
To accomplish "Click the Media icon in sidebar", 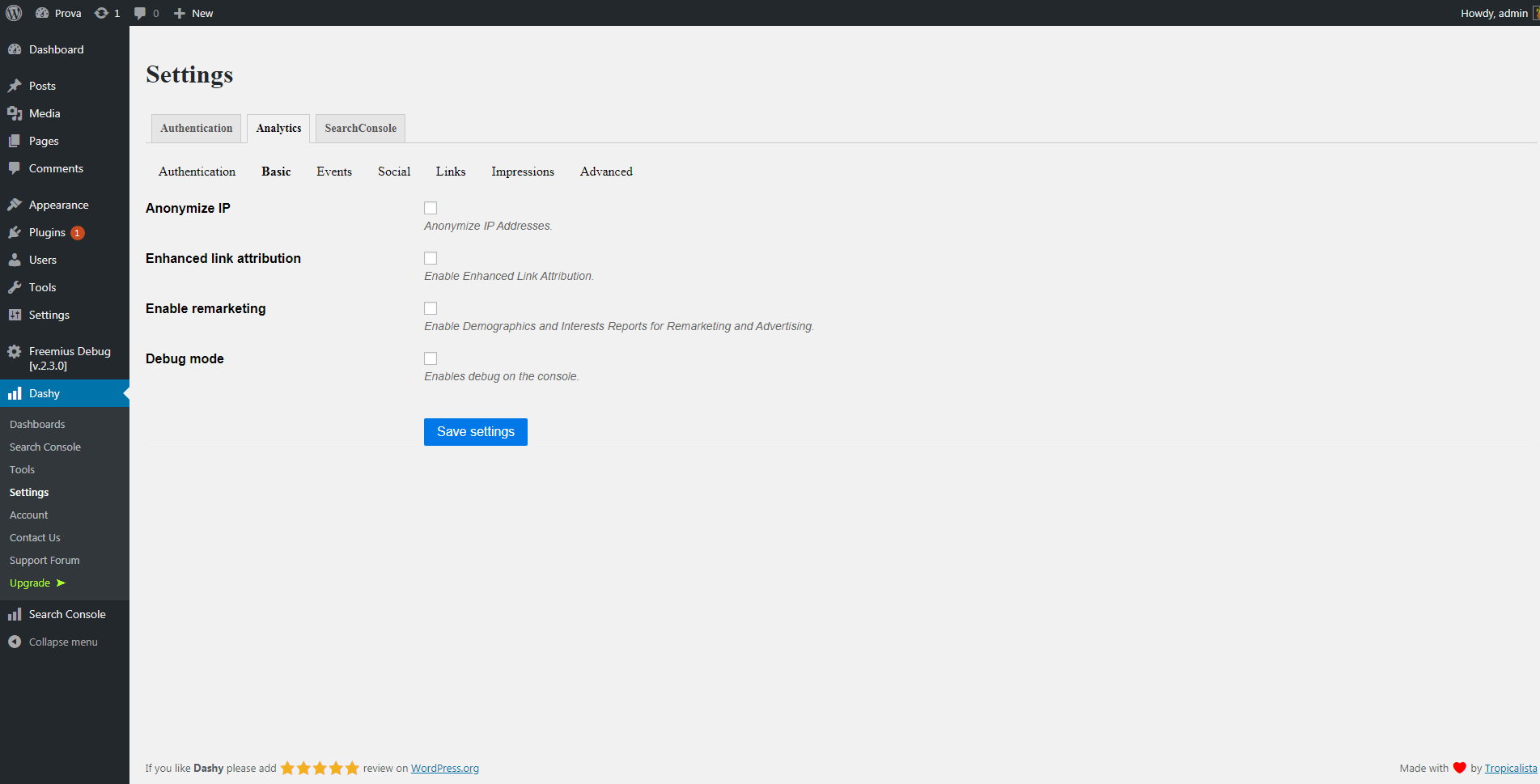I will (x=15, y=113).
